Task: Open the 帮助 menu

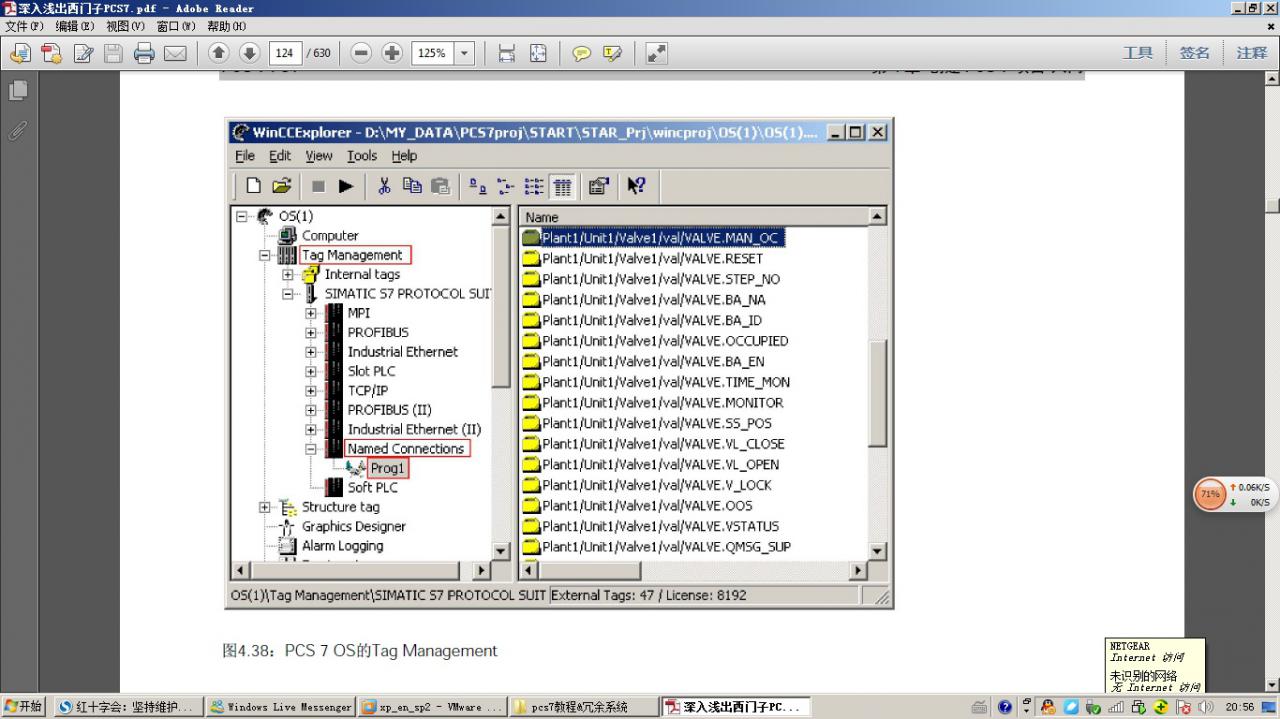Action: [227, 26]
